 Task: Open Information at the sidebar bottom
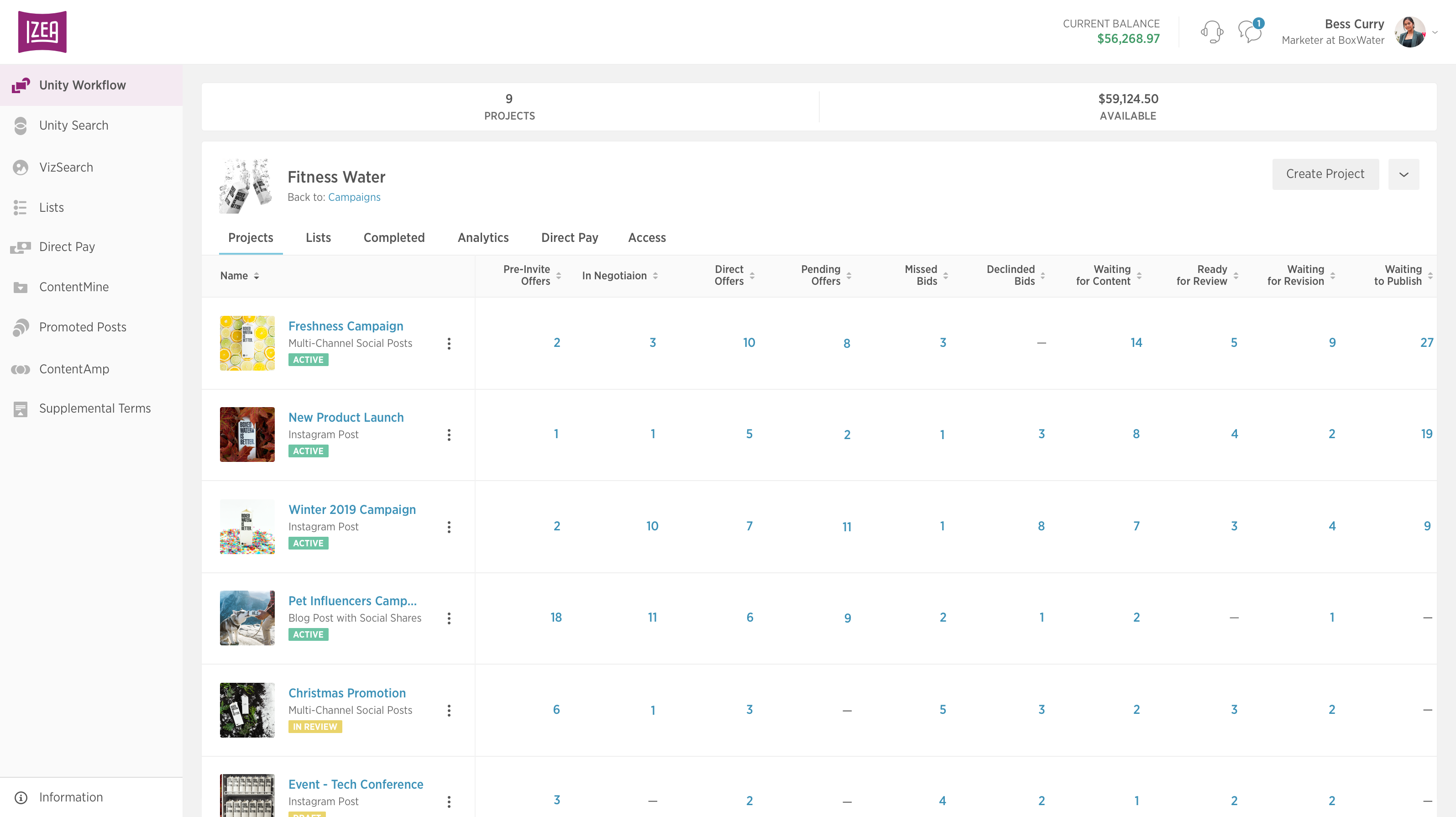tap(71, 796)
